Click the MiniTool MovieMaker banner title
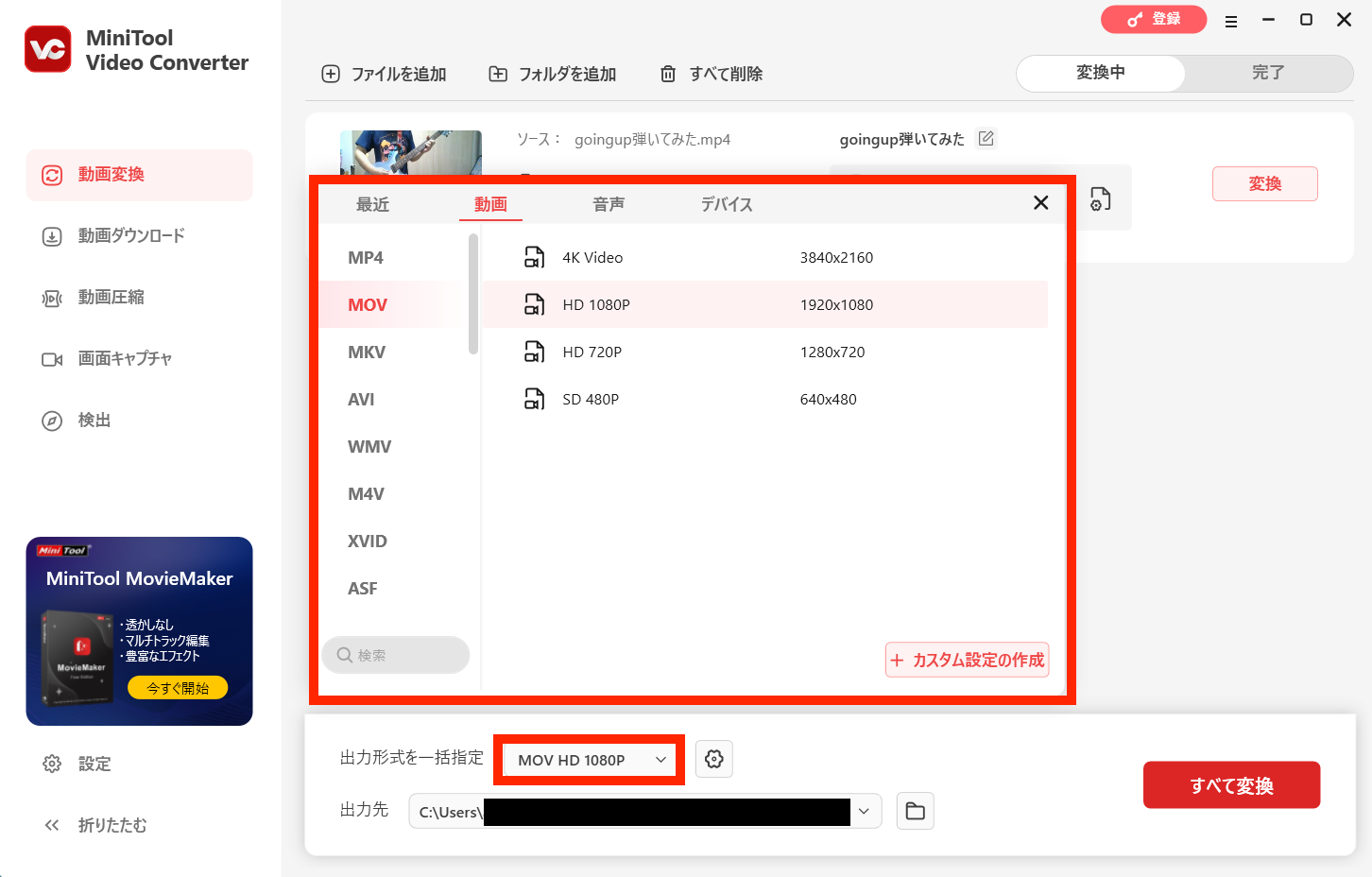The width and height of the screenshot is (1372, 877). pos(139,578)
